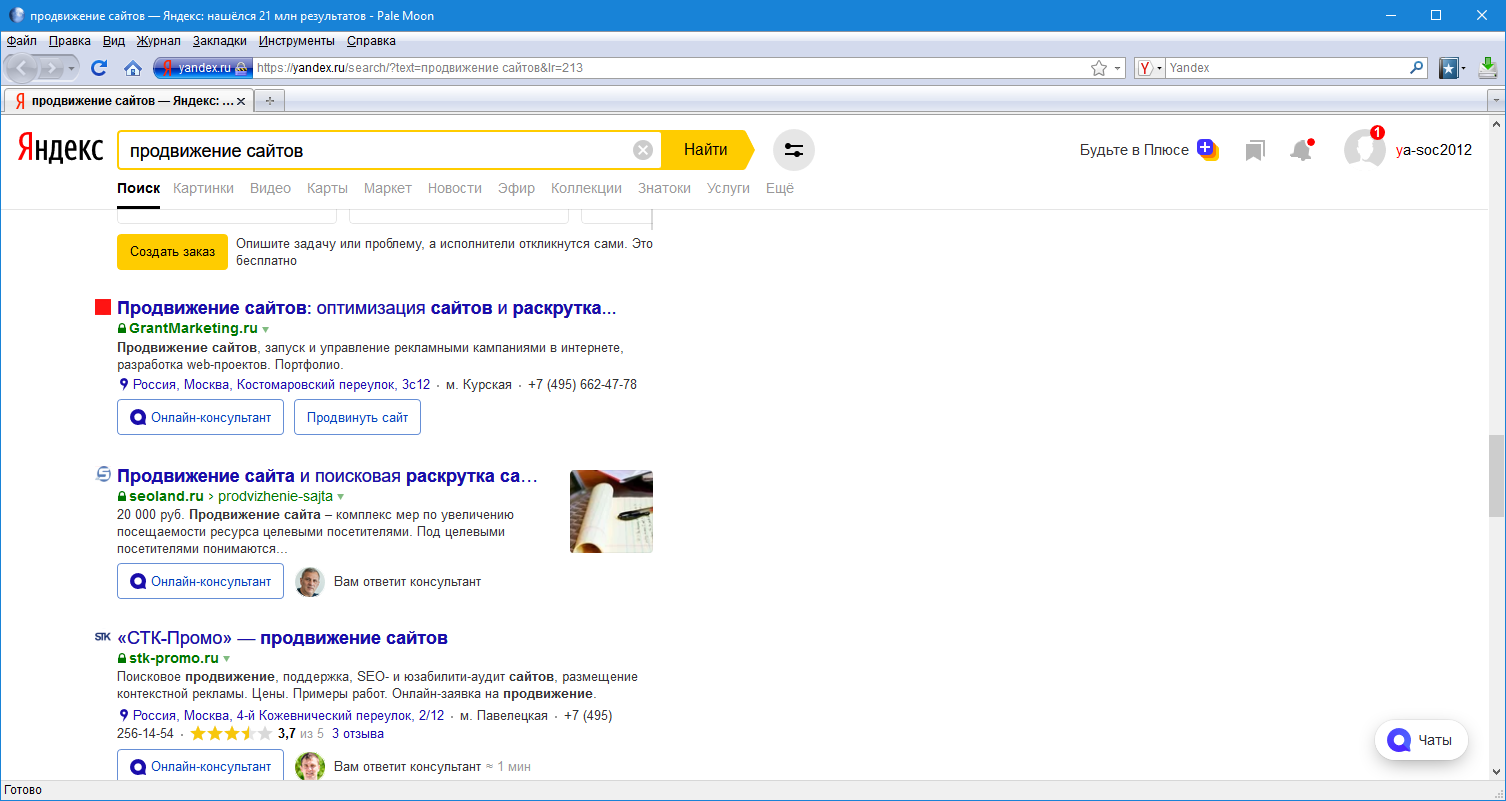Open the bookmarks button dropdown arrow
Viewport: 1506px width, 801px height.
1463,68
